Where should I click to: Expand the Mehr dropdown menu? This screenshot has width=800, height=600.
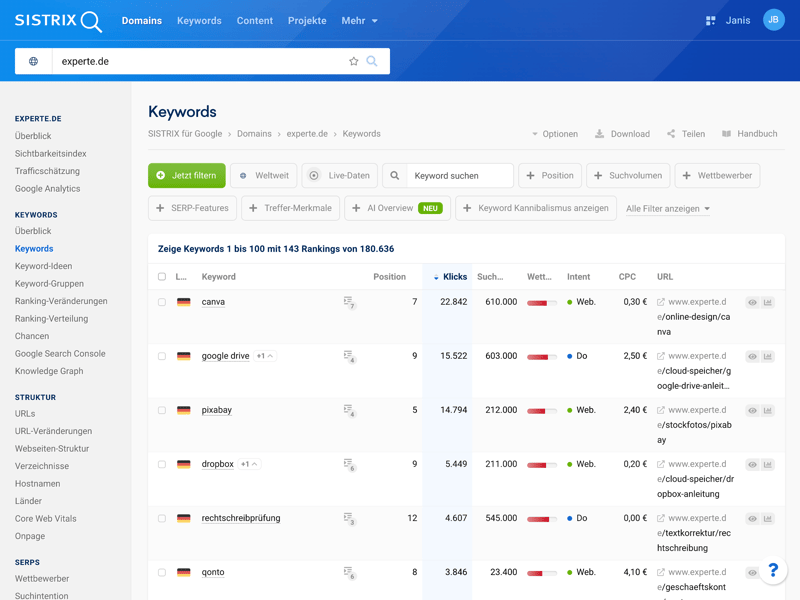(x=359, y=20)
